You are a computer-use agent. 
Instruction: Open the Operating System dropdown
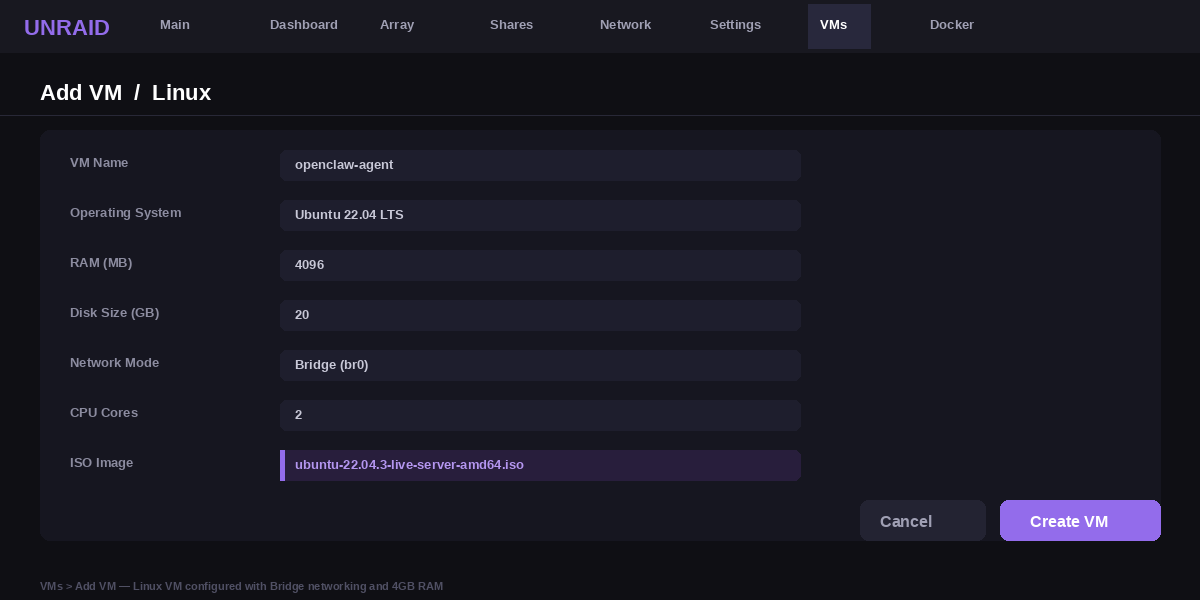pos(540,215)
